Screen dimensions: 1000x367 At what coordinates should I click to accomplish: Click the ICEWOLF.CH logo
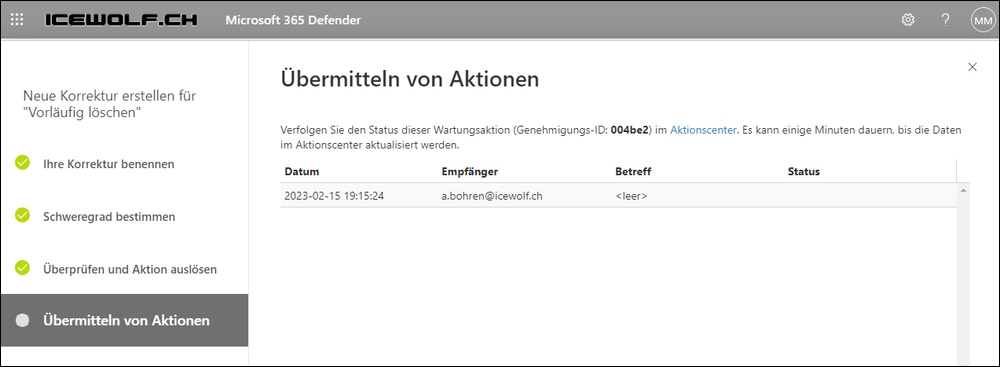click(x=121, y=20)
